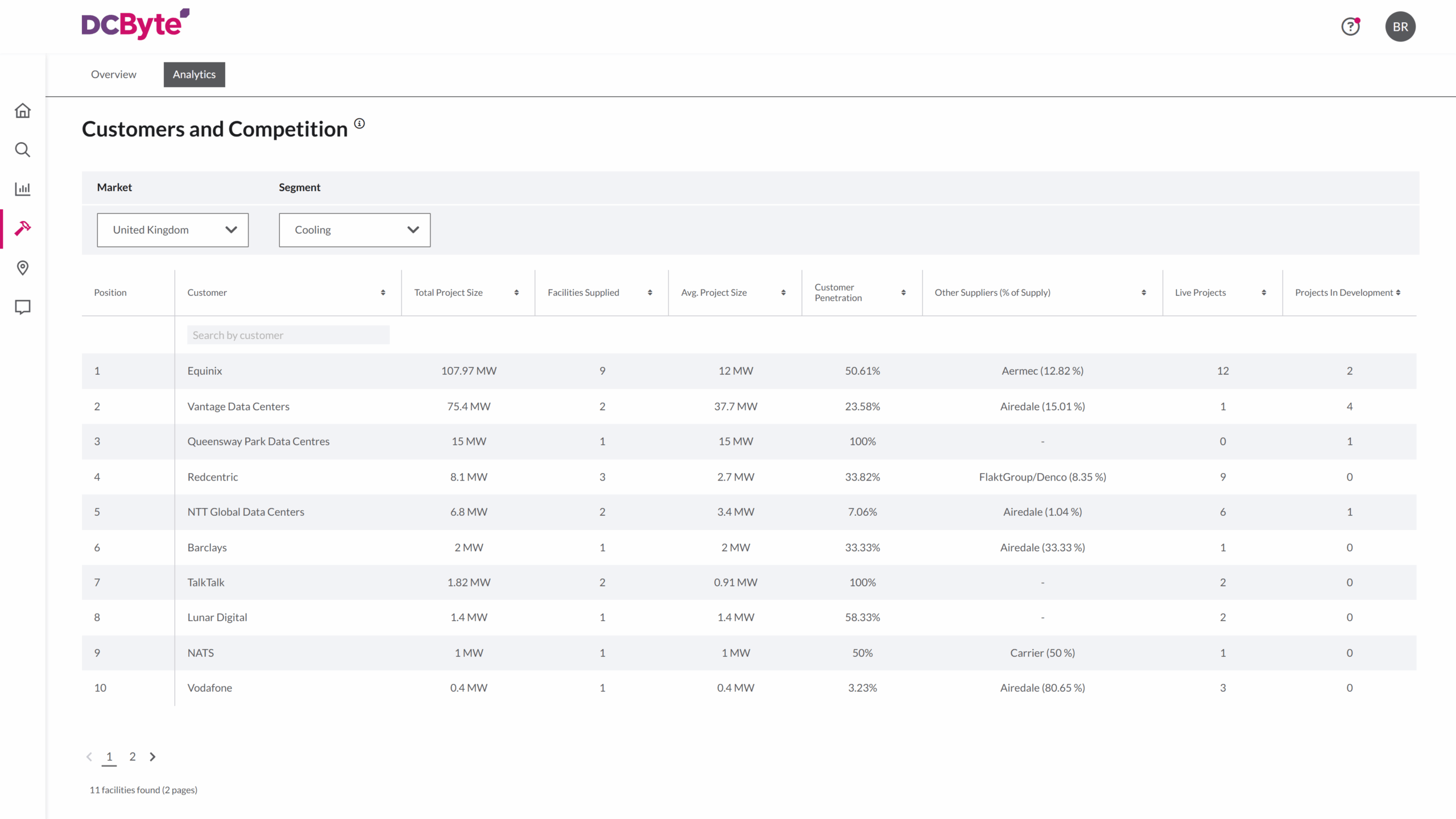Select the Analytics tab

[x=194, y=75]
